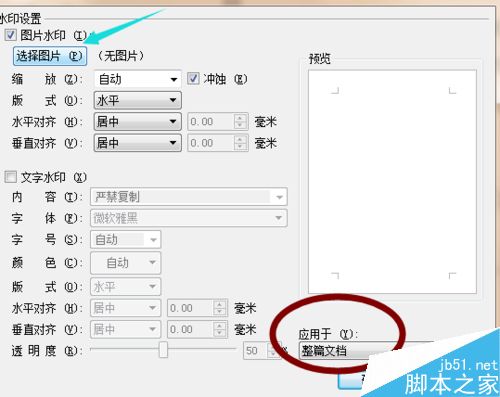Open the 字体 dropdown showing 微软雅黑
The image size is (500, 397).
(x=189, y=218)
